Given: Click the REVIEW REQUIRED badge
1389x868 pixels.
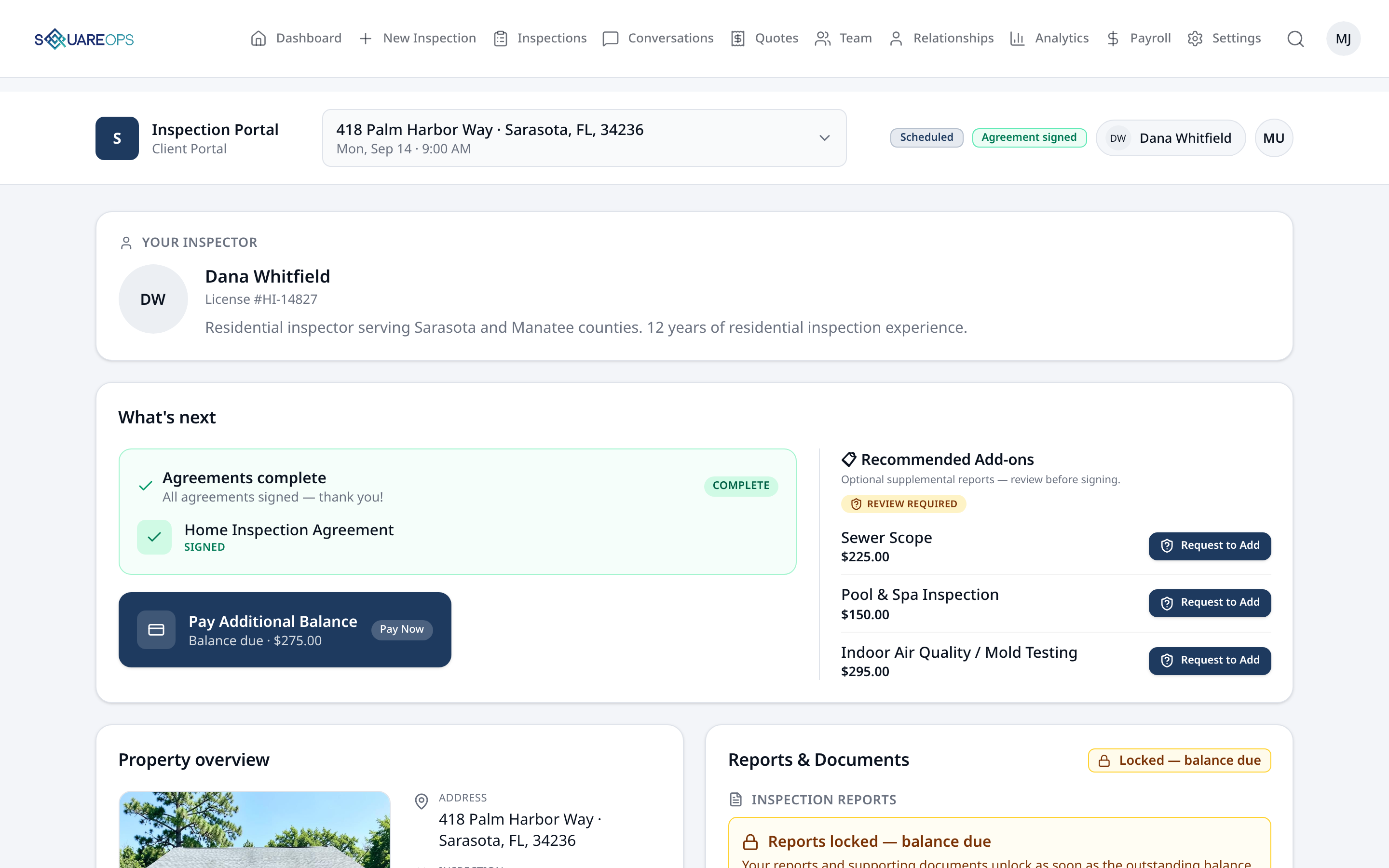Looking at the screenshot, I should pos(903,504).
